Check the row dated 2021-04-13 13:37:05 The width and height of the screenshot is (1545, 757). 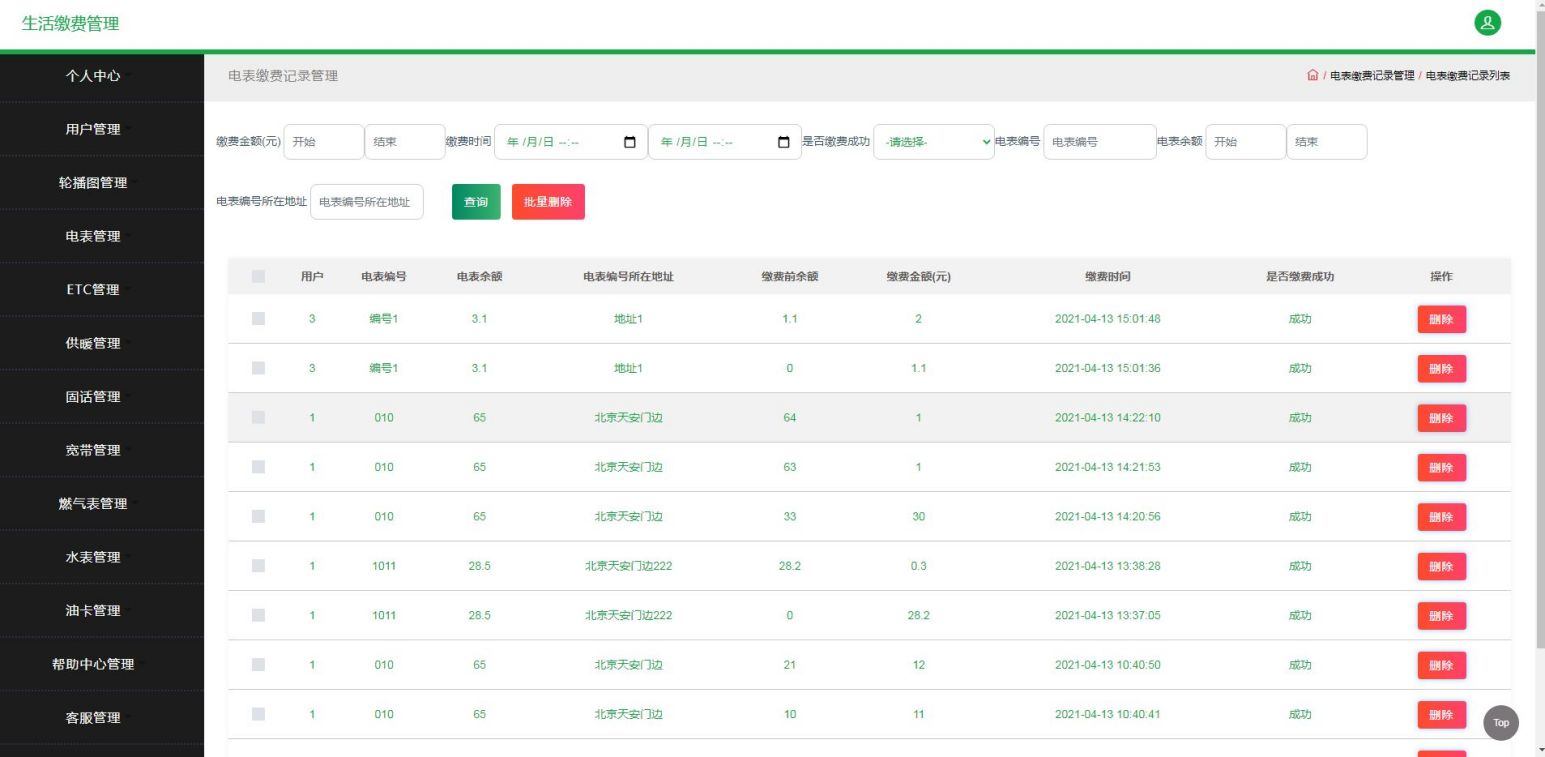pyautogui.click(x=259, y=615)
